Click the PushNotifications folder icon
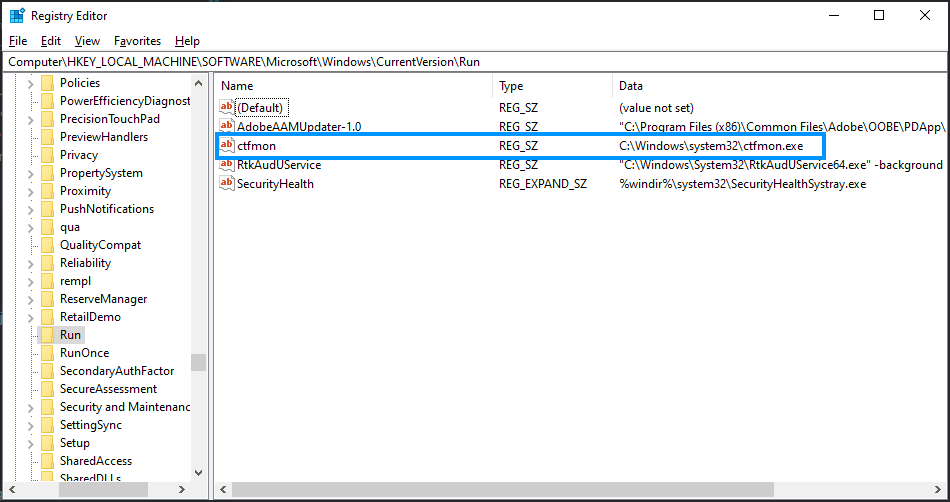The image size is (950, 502). point(47,209)
